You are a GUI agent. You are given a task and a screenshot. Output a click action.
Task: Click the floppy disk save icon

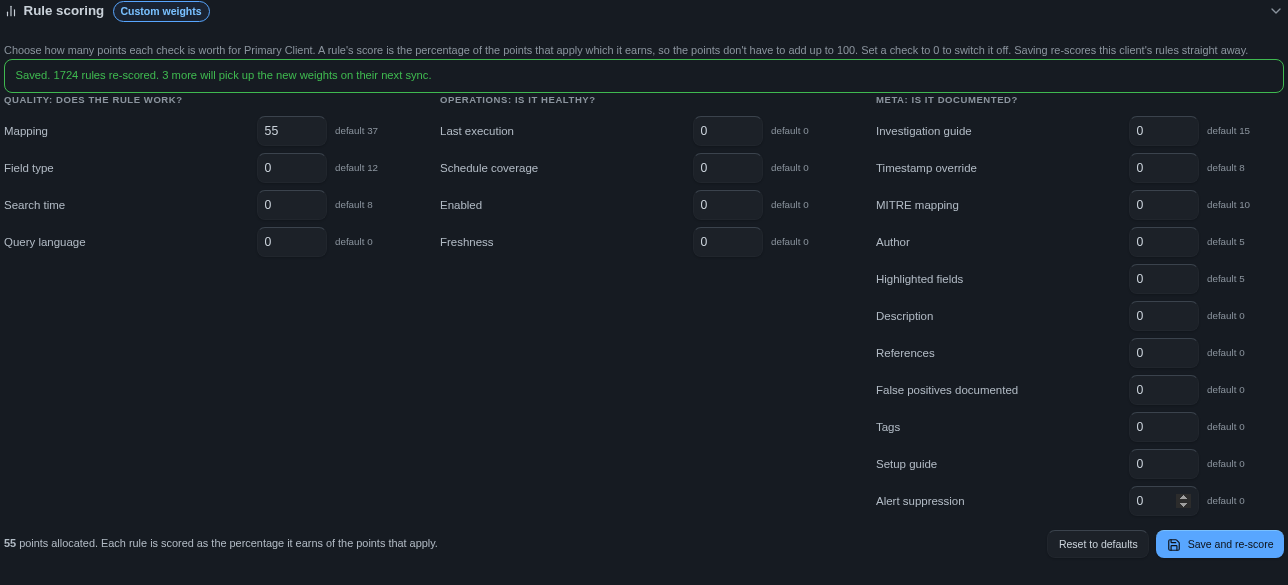pyautogui.click(x=1174, y=545)
